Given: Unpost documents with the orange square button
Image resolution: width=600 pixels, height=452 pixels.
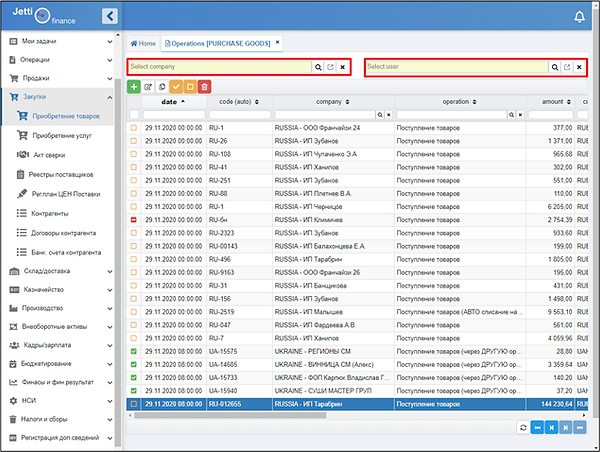Looking at the screenshot, I should coord(190,87).
